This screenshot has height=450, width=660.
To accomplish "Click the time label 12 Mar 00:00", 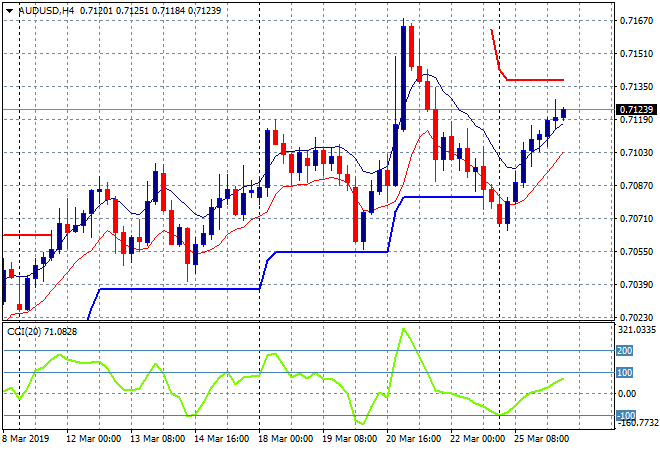I will (x=93, y=439).
